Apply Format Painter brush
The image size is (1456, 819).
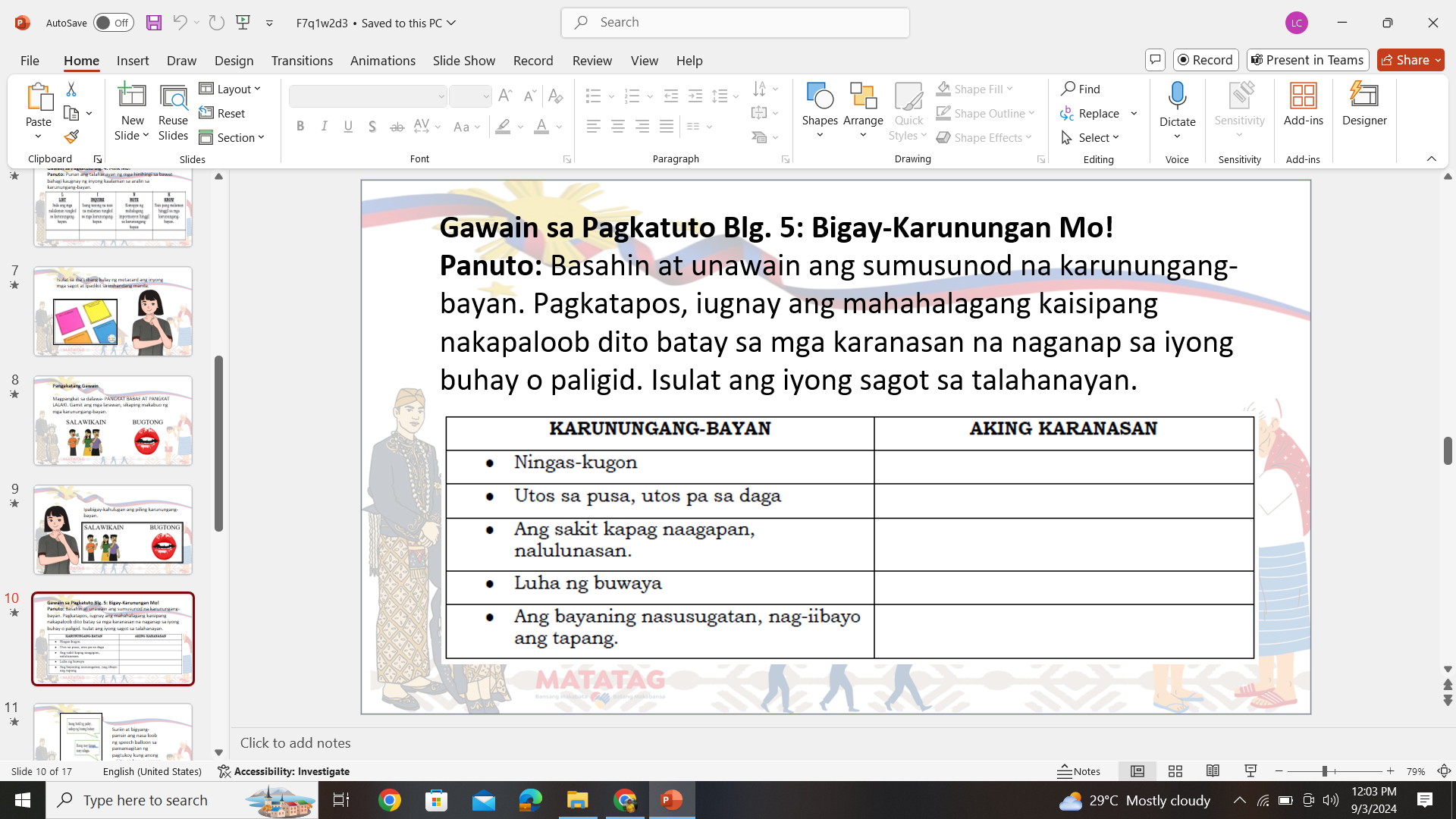[x=71, y=136]
